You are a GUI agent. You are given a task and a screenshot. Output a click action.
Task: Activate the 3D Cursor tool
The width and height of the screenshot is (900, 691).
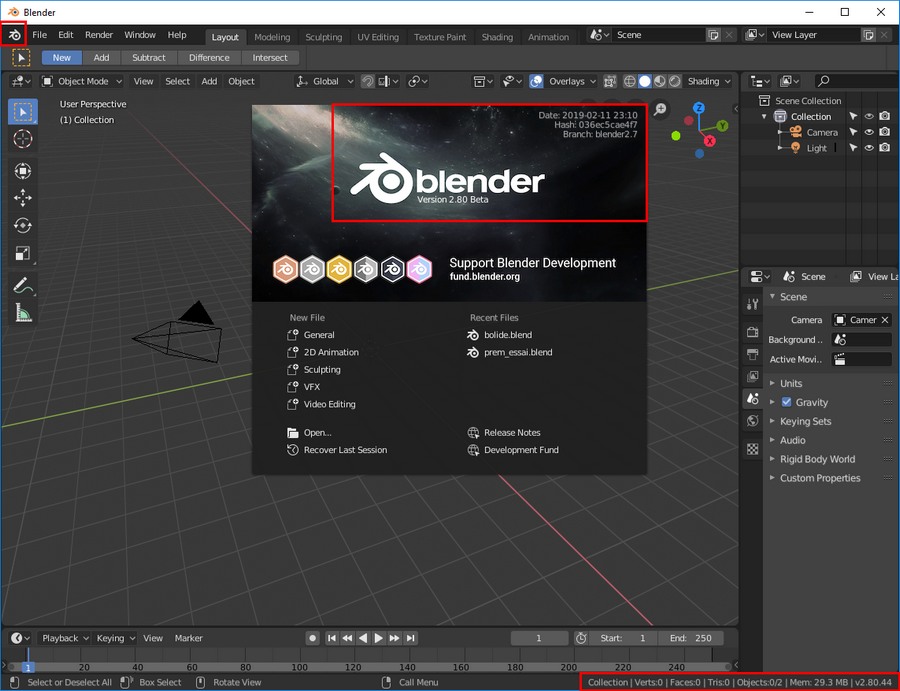22,139
